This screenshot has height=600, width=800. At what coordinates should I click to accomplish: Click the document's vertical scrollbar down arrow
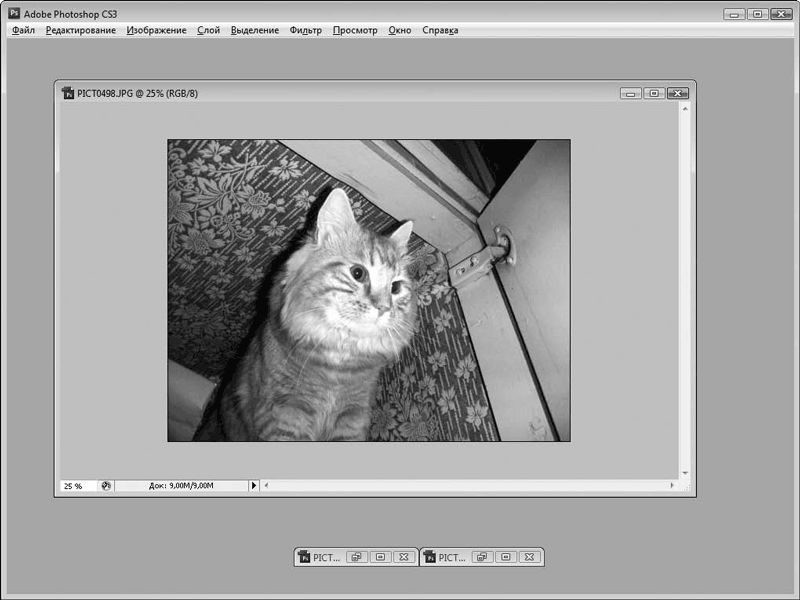coord(685,472)
